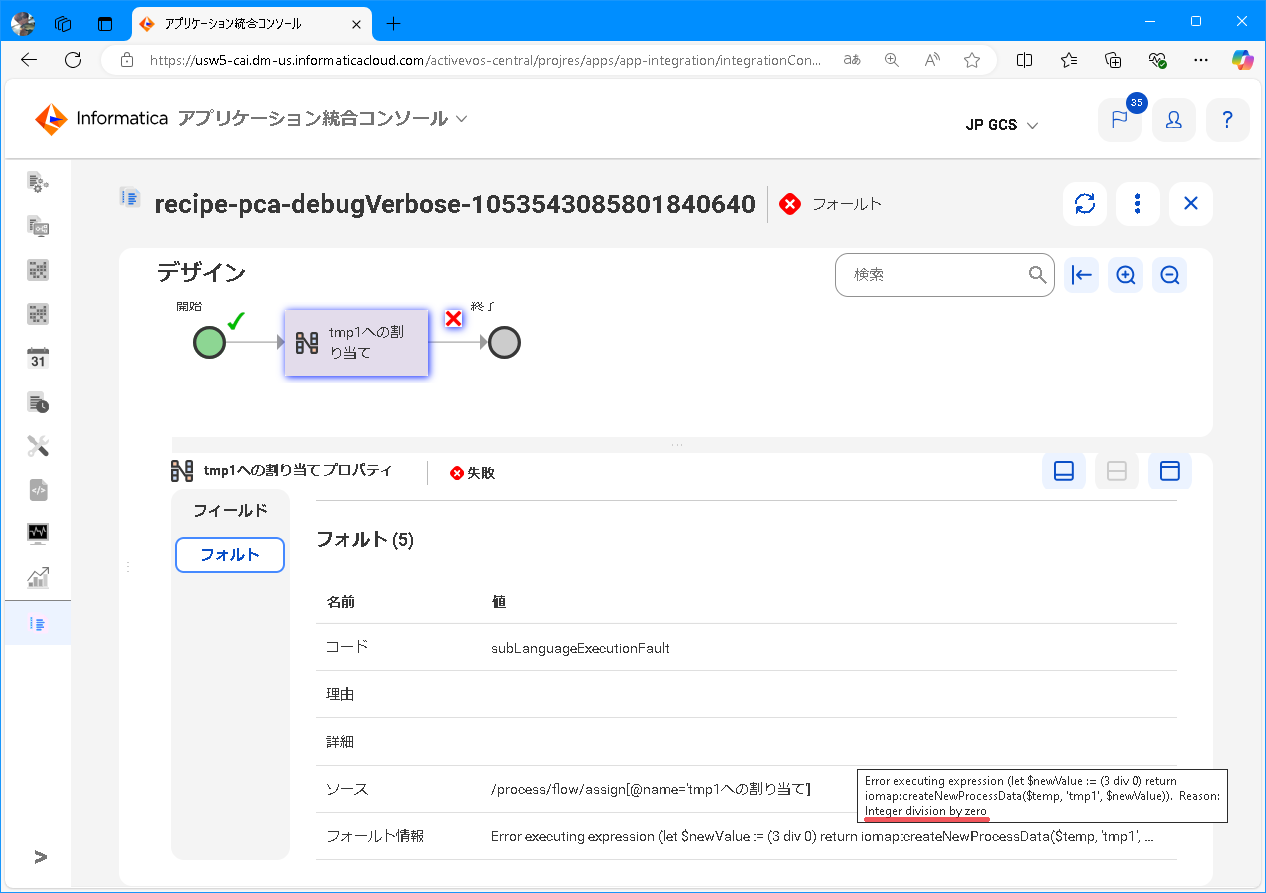Select the green 開始 start node

pos(209,342)
